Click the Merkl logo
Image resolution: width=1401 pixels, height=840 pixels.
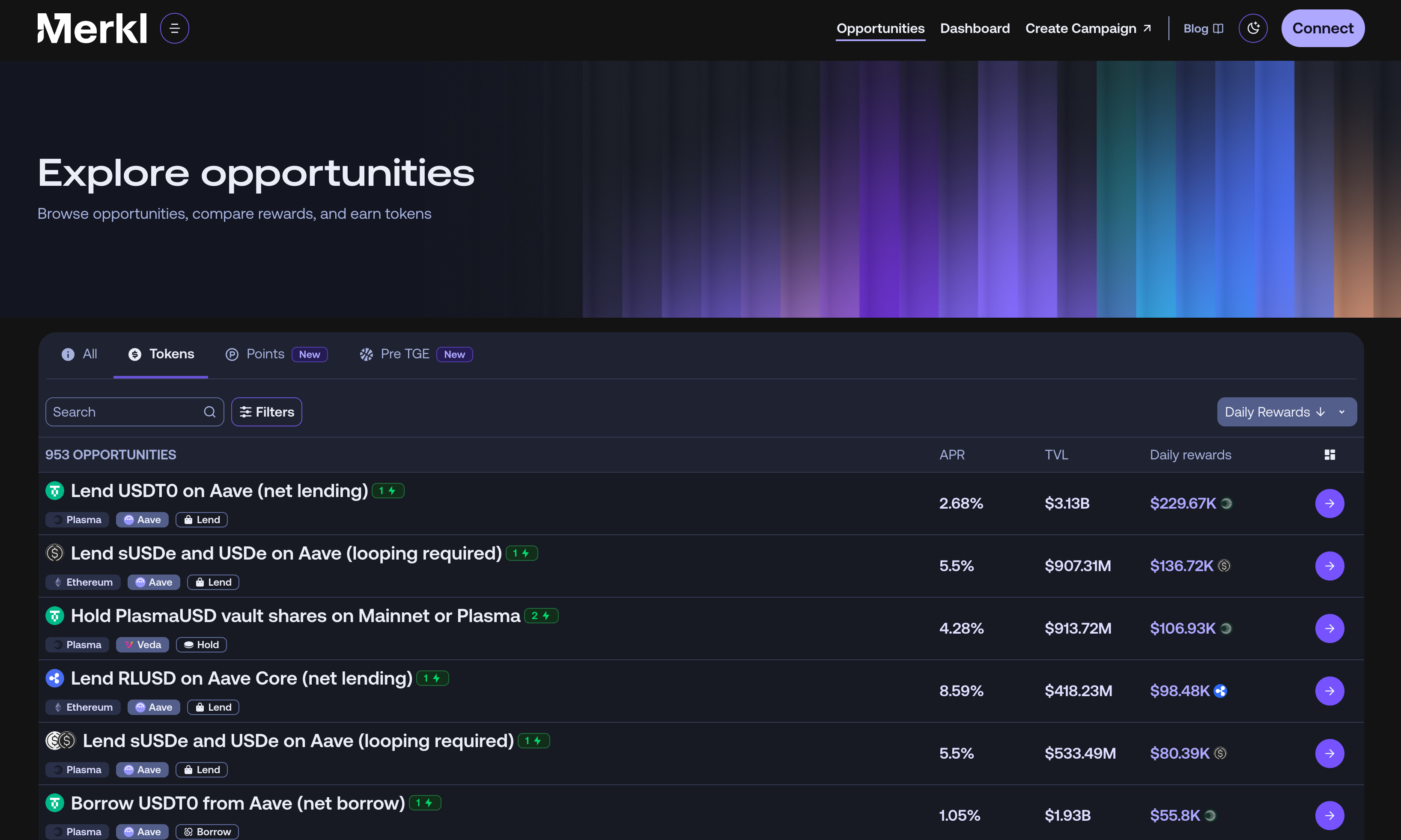click(x=92, y=28)
